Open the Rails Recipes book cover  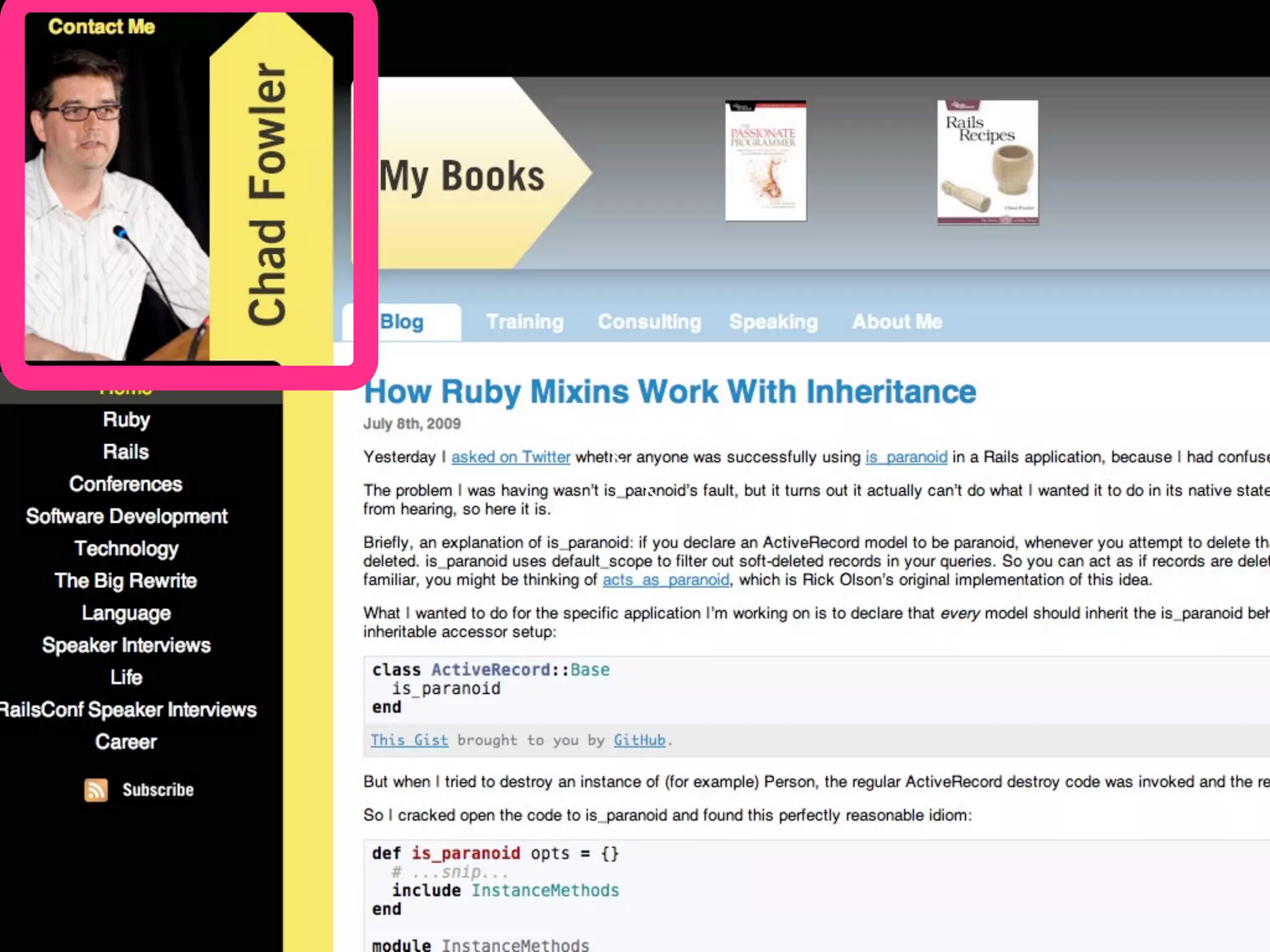tap(987, 162)
